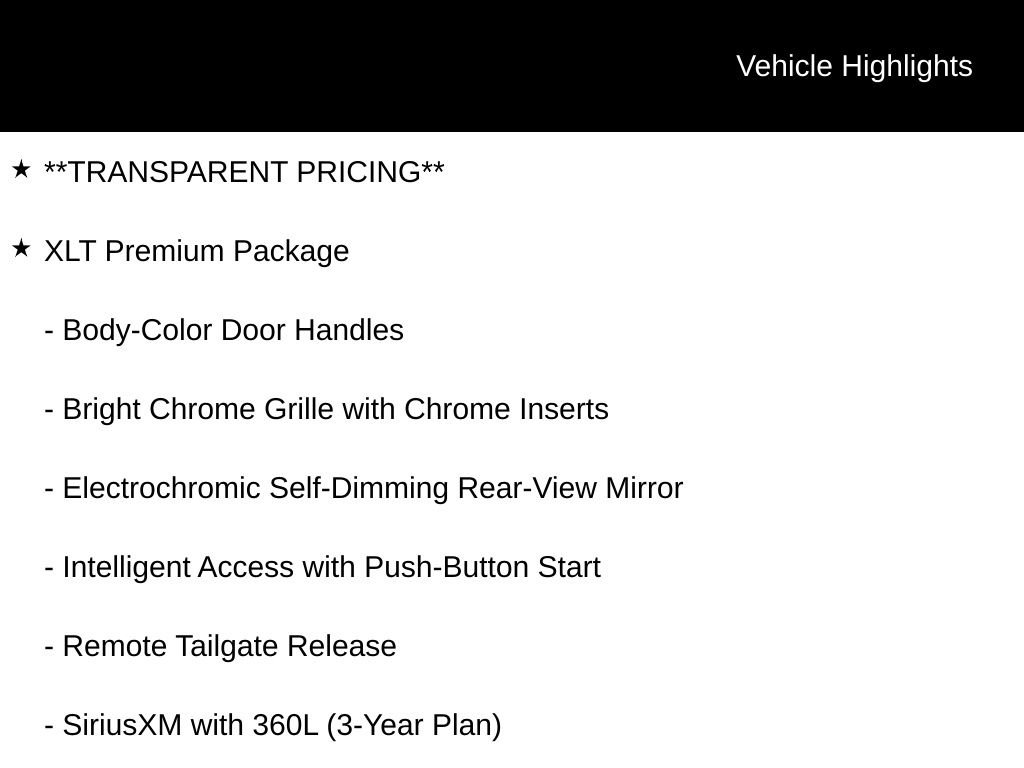Select the Vehicle Highlights heading
1024x768 pixels.
point(854,66)
